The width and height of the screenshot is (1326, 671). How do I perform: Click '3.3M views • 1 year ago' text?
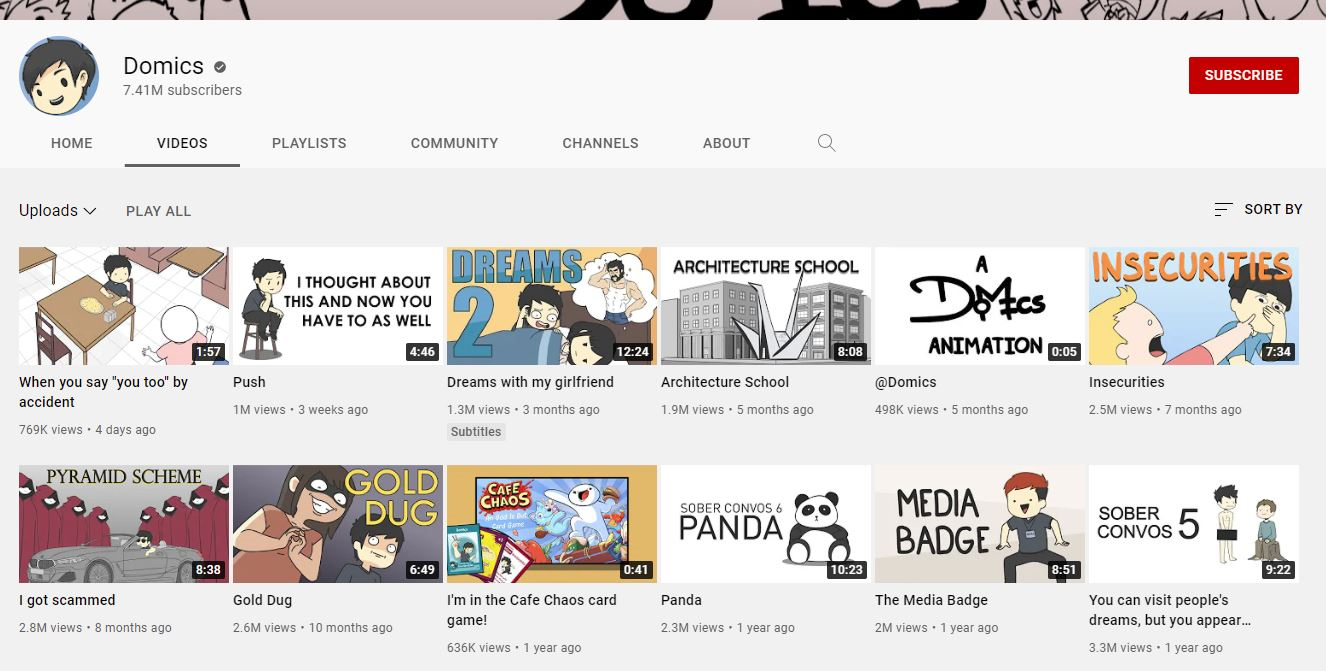click(x=1156, y=648)
